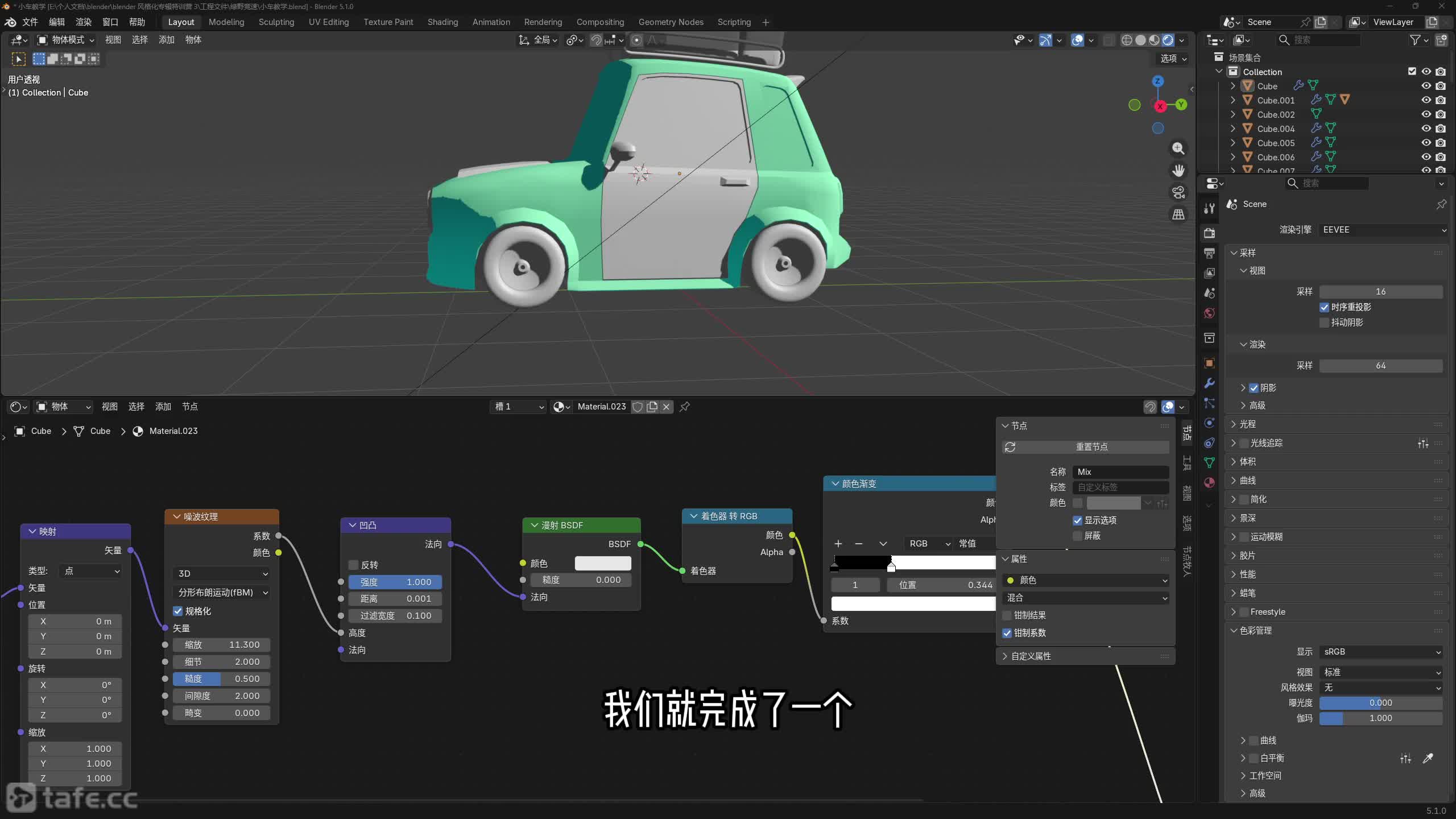Select rendered viewport shading
Viewport: 1456px width, 819px height.
pos(1168,40)
